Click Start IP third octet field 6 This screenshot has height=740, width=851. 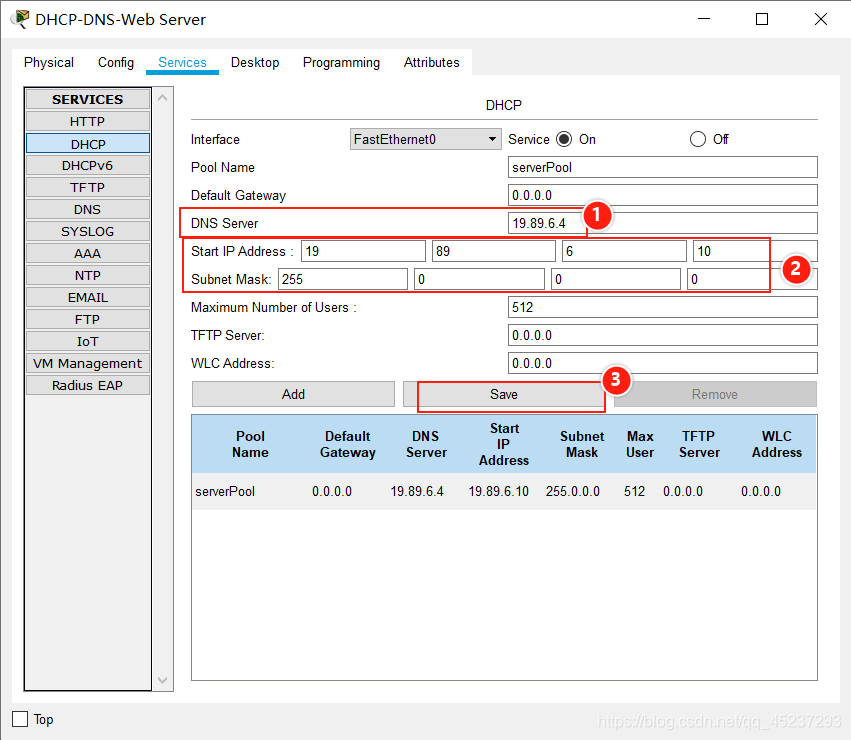pos(624,251)
